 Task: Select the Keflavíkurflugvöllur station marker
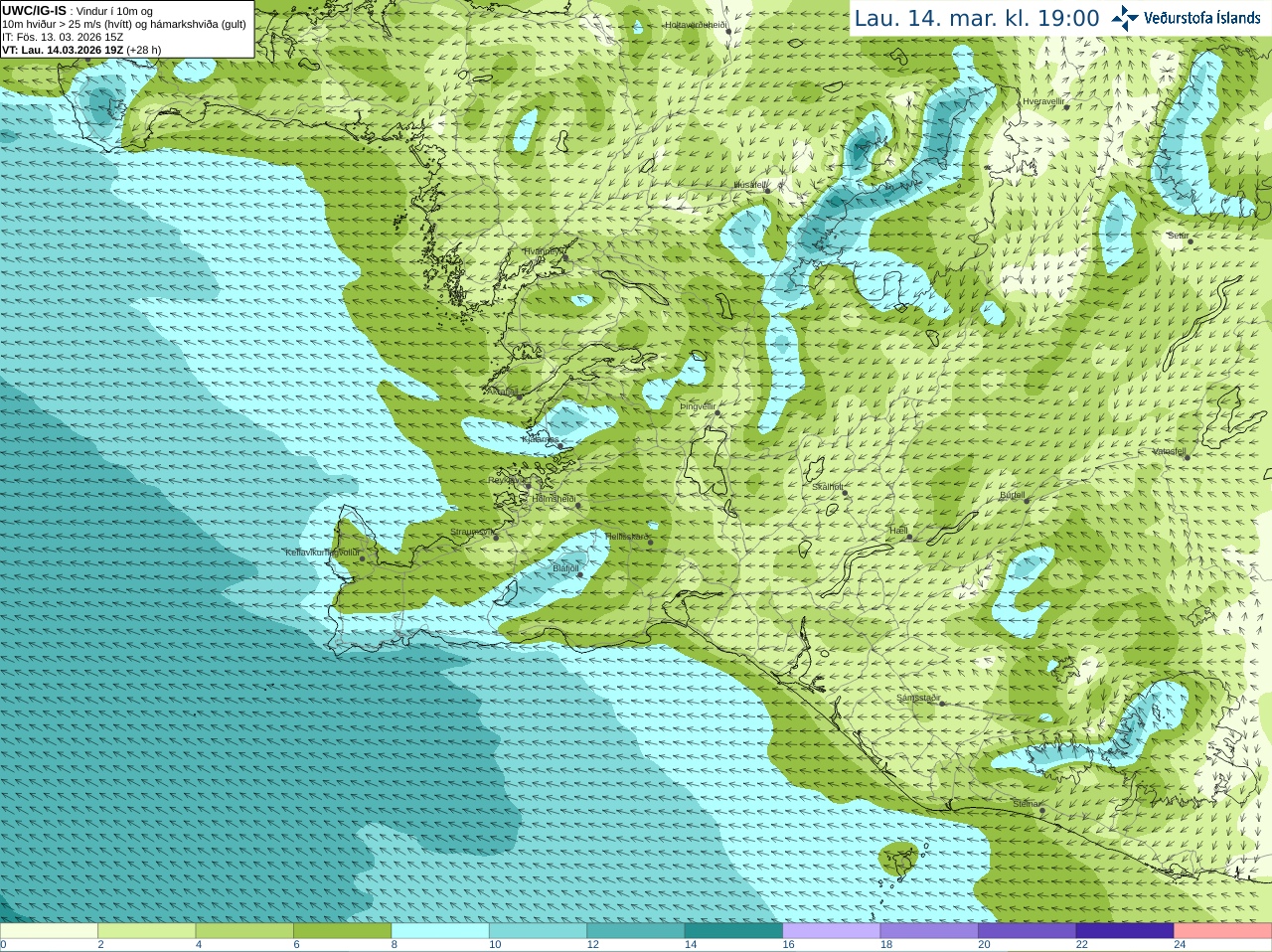pyautogui.click(x=363, y=558)
